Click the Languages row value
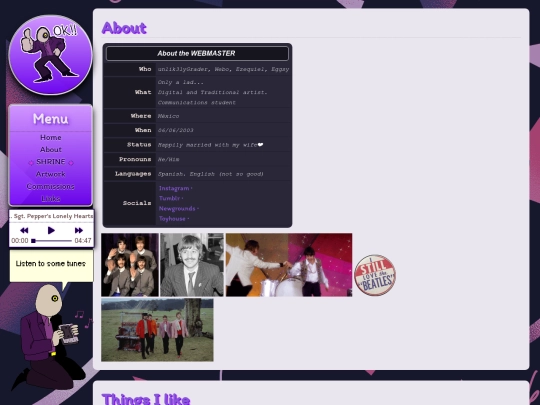This screenshot has height=405, width=540. coord(210,174)
